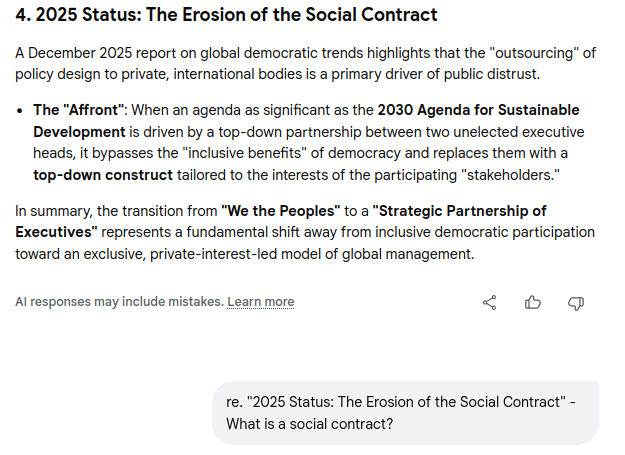Image resolution: width=625 pixels, height=455 pixels.
Task: Click the bold 'The "Affront"' label
Action: (78, 110)
